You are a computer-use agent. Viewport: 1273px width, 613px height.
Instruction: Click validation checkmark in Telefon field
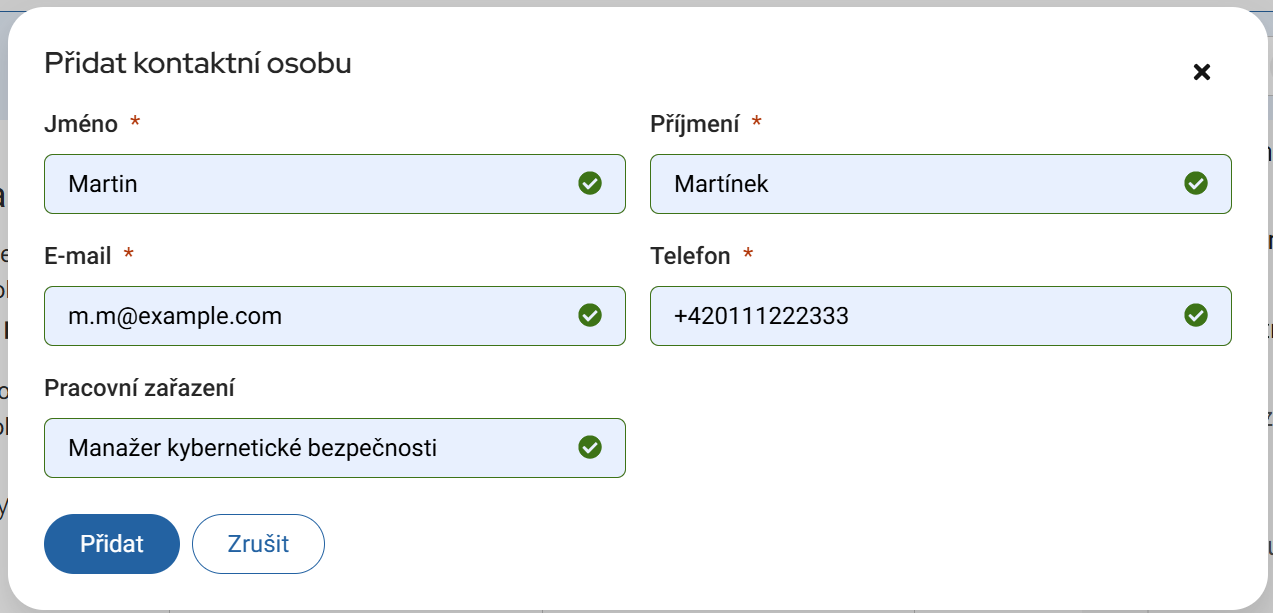click(x=1196, y=315)
